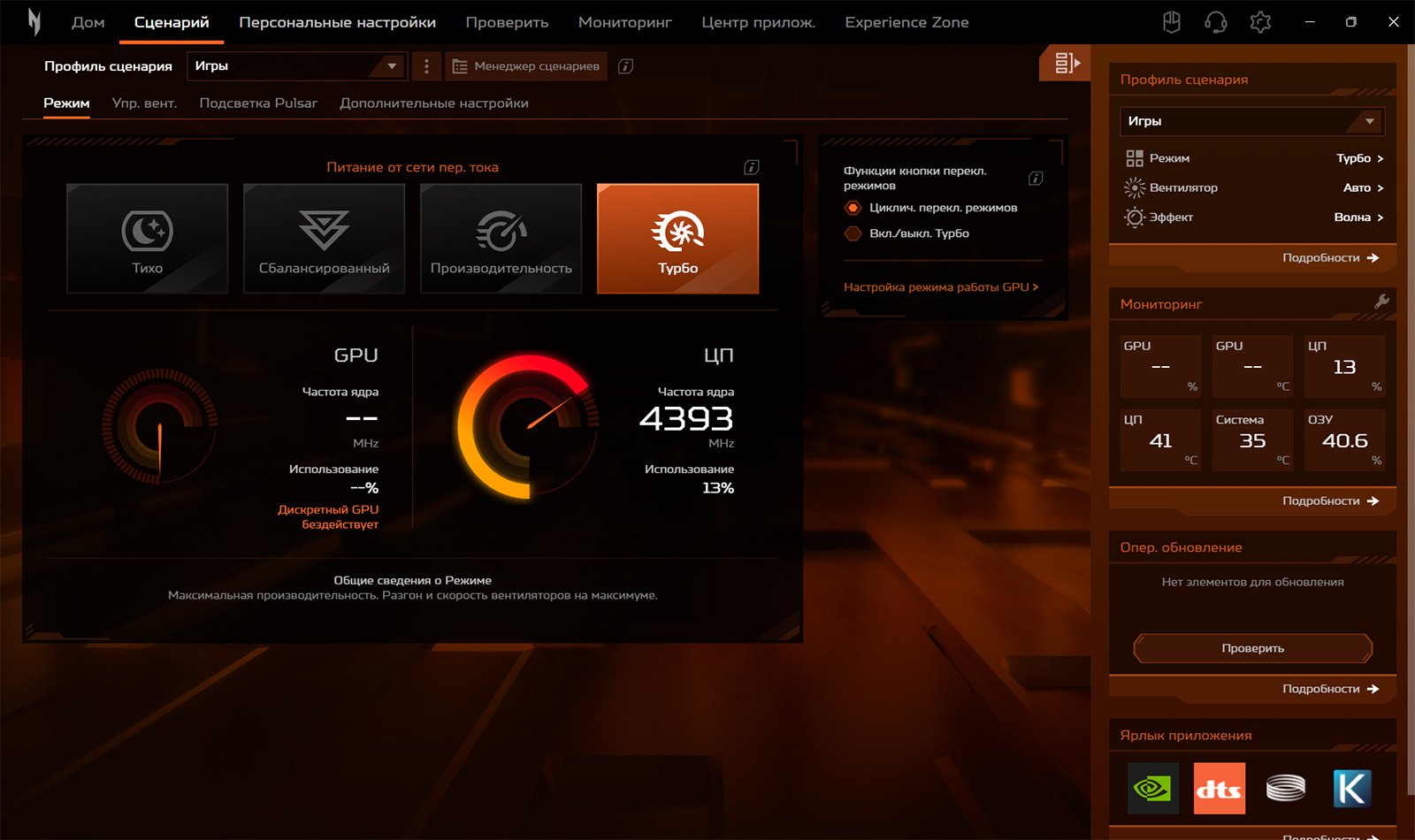The width and height of the screenshot is (1415, 840).
Task: Click the monitoring wrench settings icon
Action: point(1381,302)
